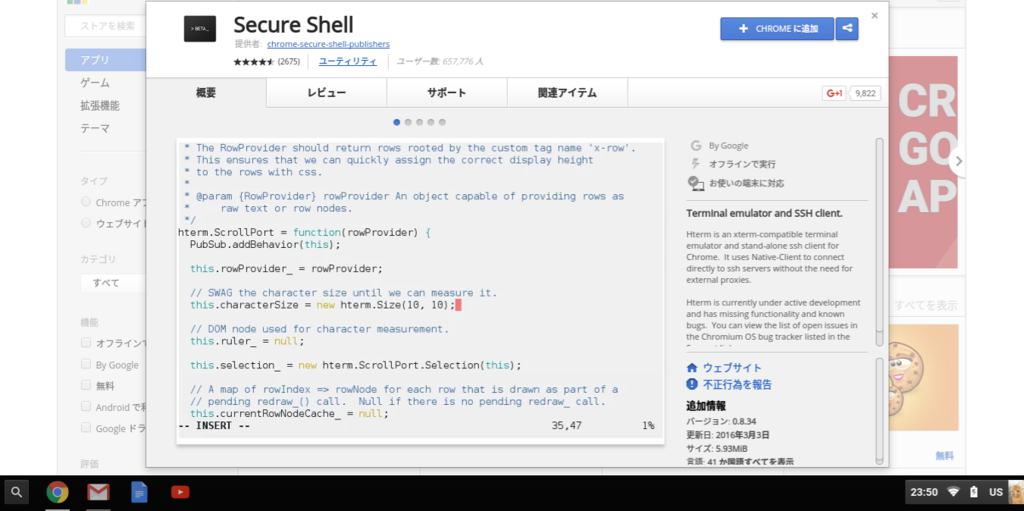The height and width of the screenshot is (511, 1024).
Task: Switch to the 関連アイテム tab
Action: (567, 93)
